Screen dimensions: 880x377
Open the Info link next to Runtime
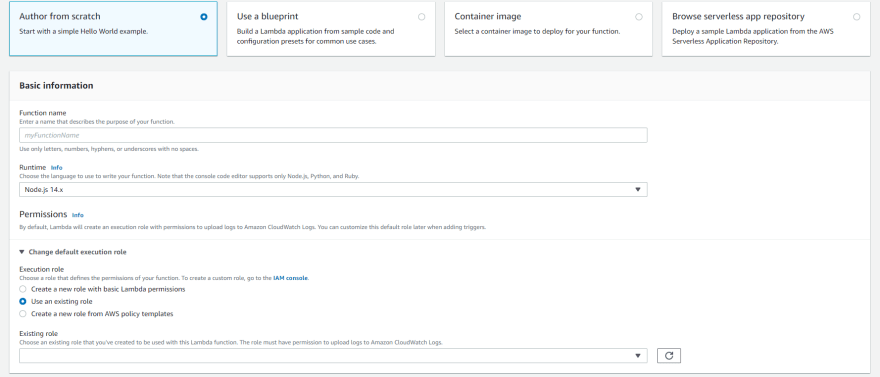[57, 167]
